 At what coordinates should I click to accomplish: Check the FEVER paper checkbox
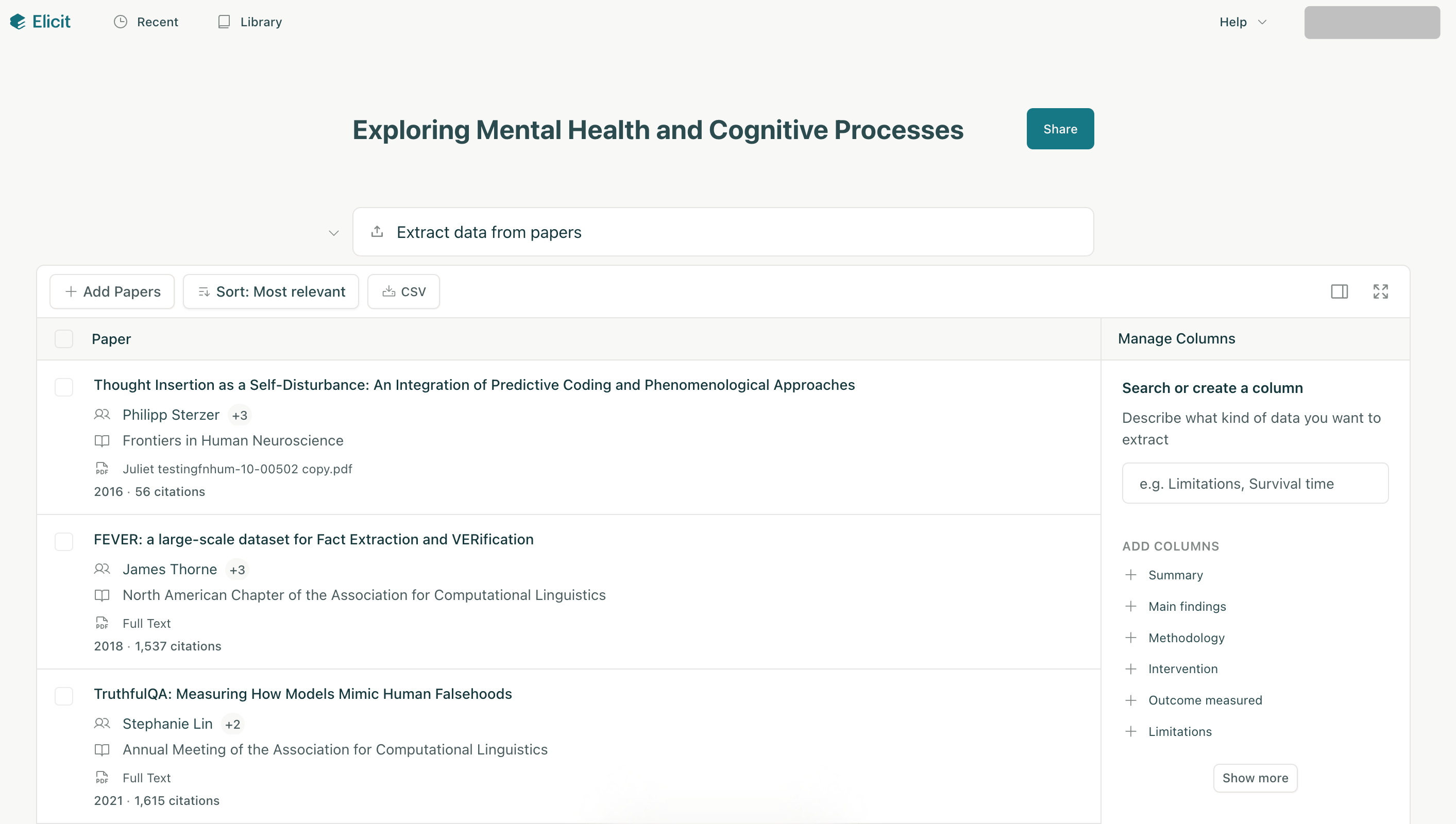[x=64, y=542]
